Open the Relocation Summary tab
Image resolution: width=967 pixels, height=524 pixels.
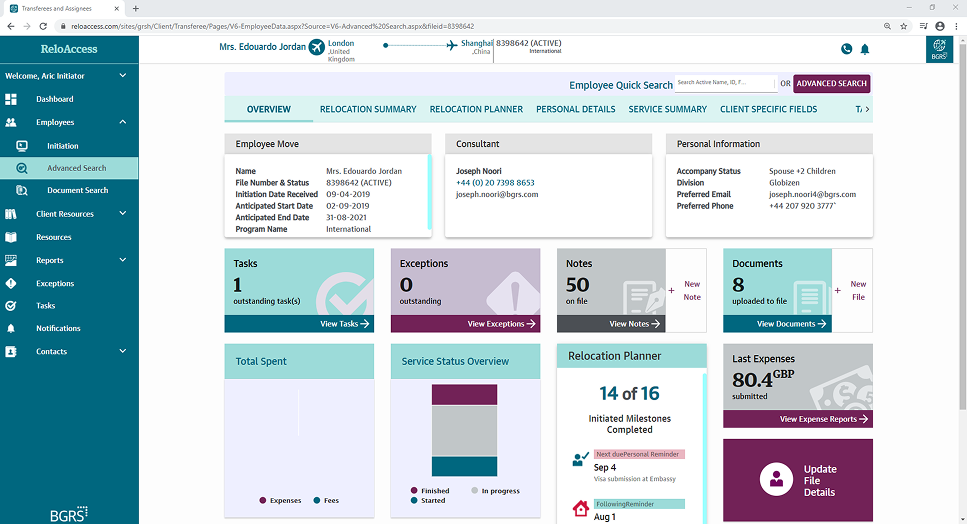tap(368, 109)
